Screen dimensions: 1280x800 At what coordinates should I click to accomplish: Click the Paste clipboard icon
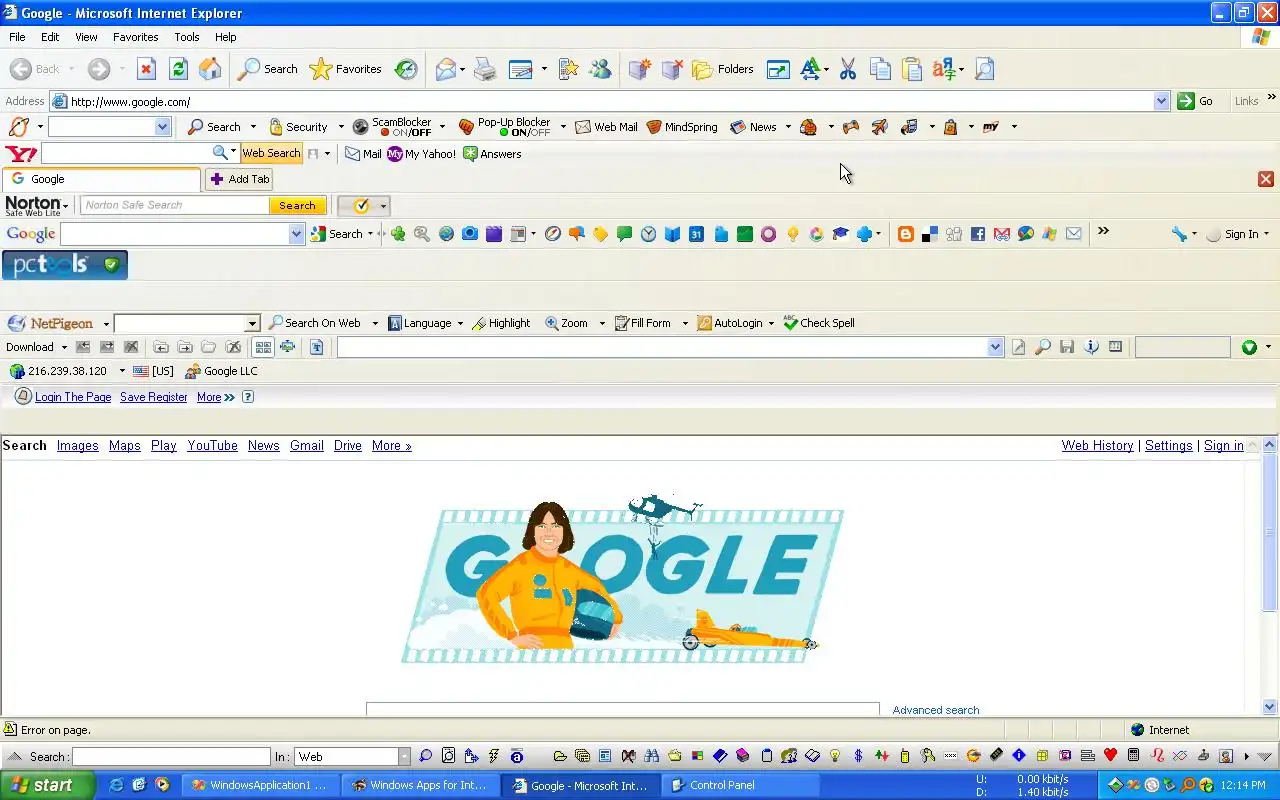tap(912, 69)
